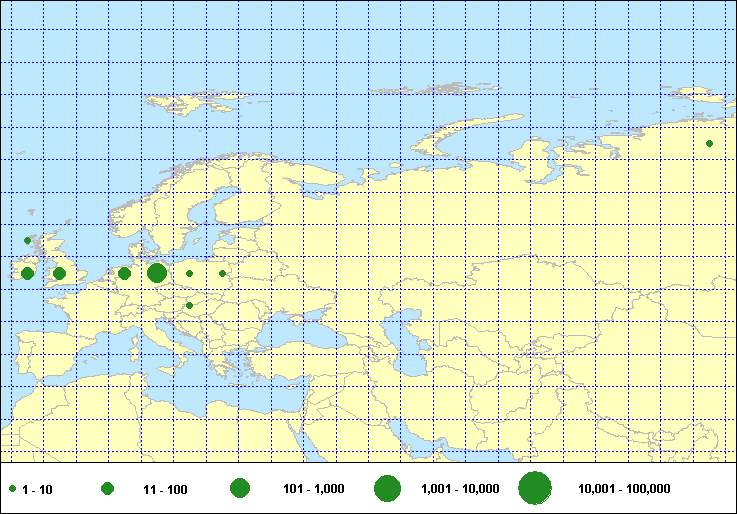Screen dimensions: 737x514
Task: Select the largest green circle over Germany
Action: 157,273
